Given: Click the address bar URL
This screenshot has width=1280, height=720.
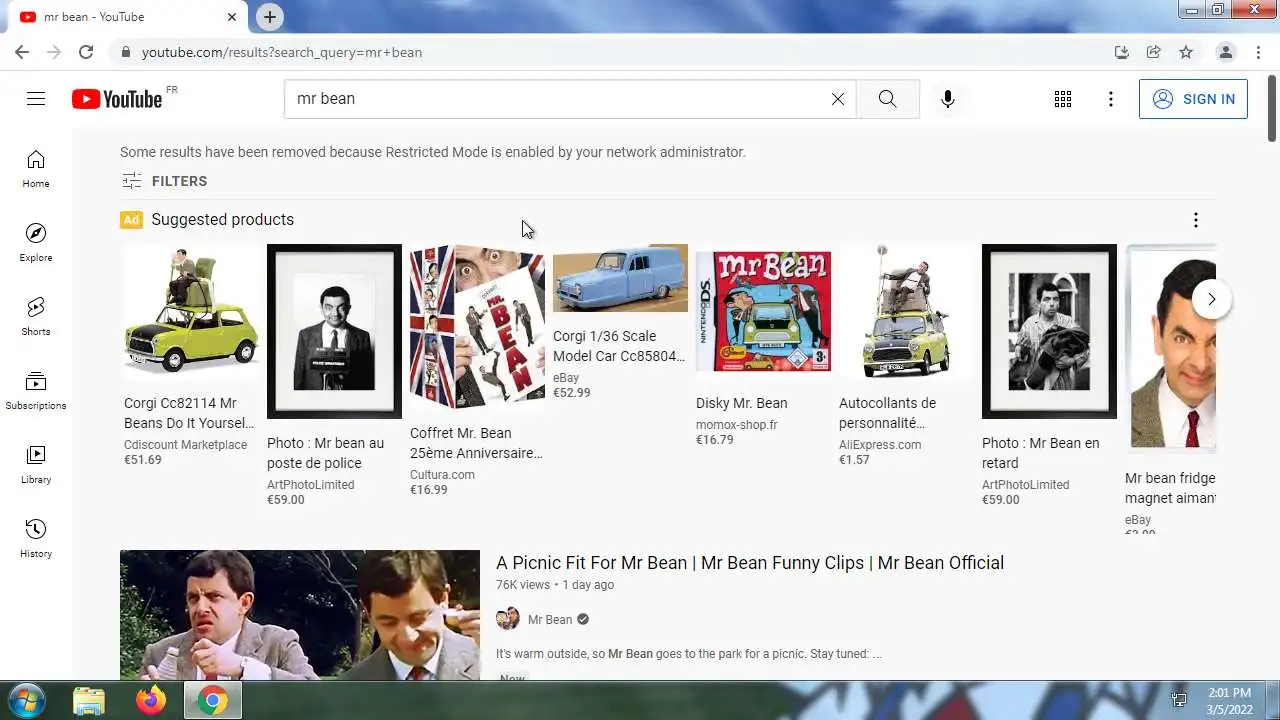Looking at the screenshot, I should (282, 52).
